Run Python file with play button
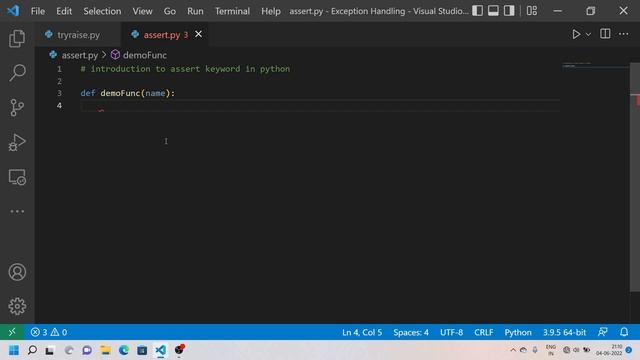Image resolution: width=640 pixels, height=360 pixels. tap(576, 34)
